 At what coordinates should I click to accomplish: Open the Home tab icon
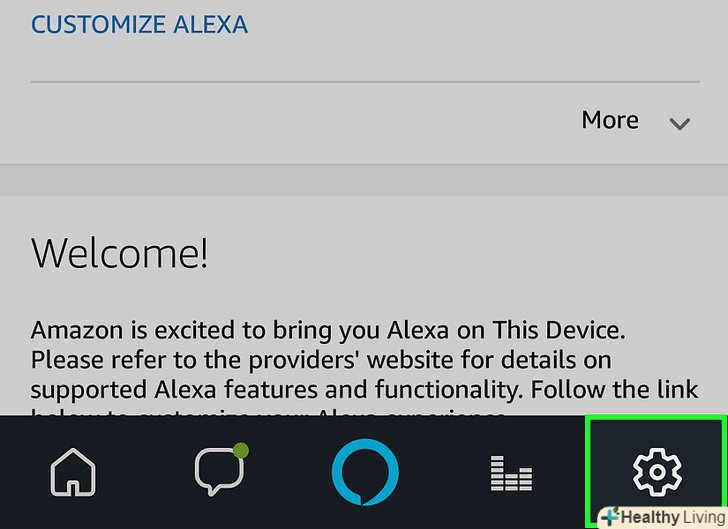74,472
